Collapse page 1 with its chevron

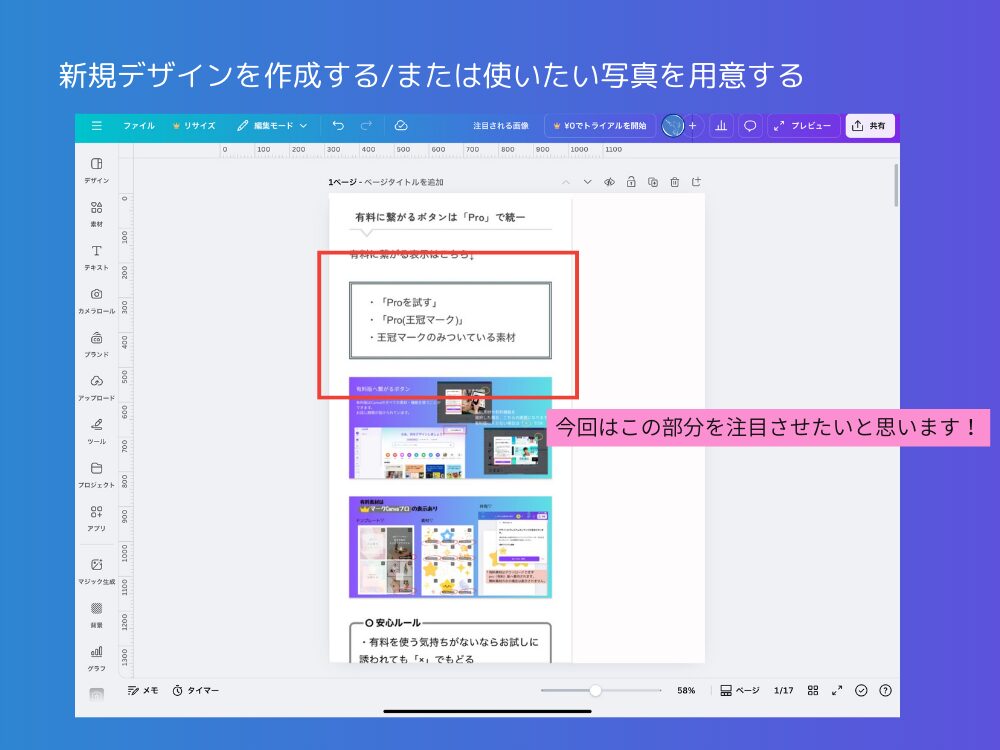tap(567, 182)
